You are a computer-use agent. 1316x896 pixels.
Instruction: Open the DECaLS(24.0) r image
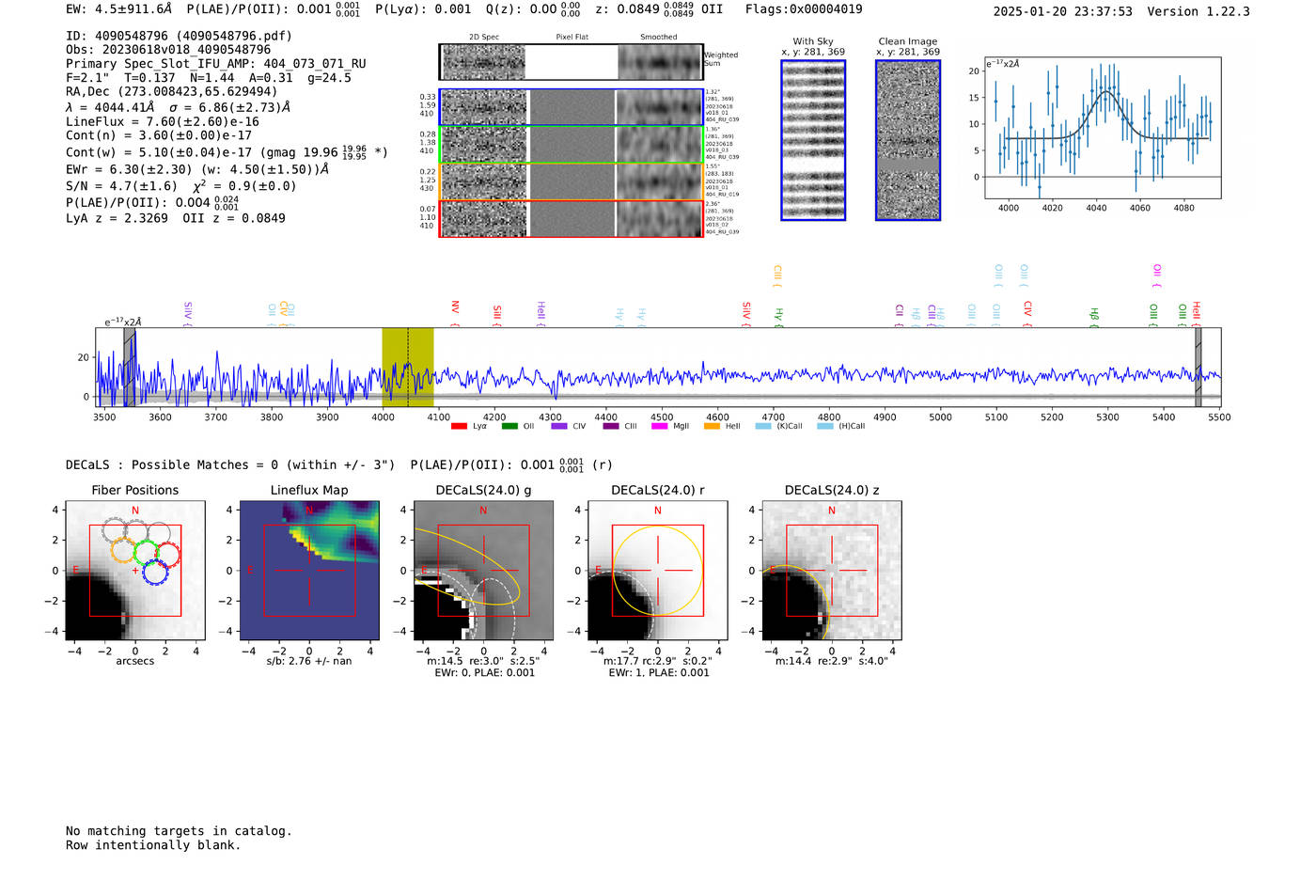[658, 572]
